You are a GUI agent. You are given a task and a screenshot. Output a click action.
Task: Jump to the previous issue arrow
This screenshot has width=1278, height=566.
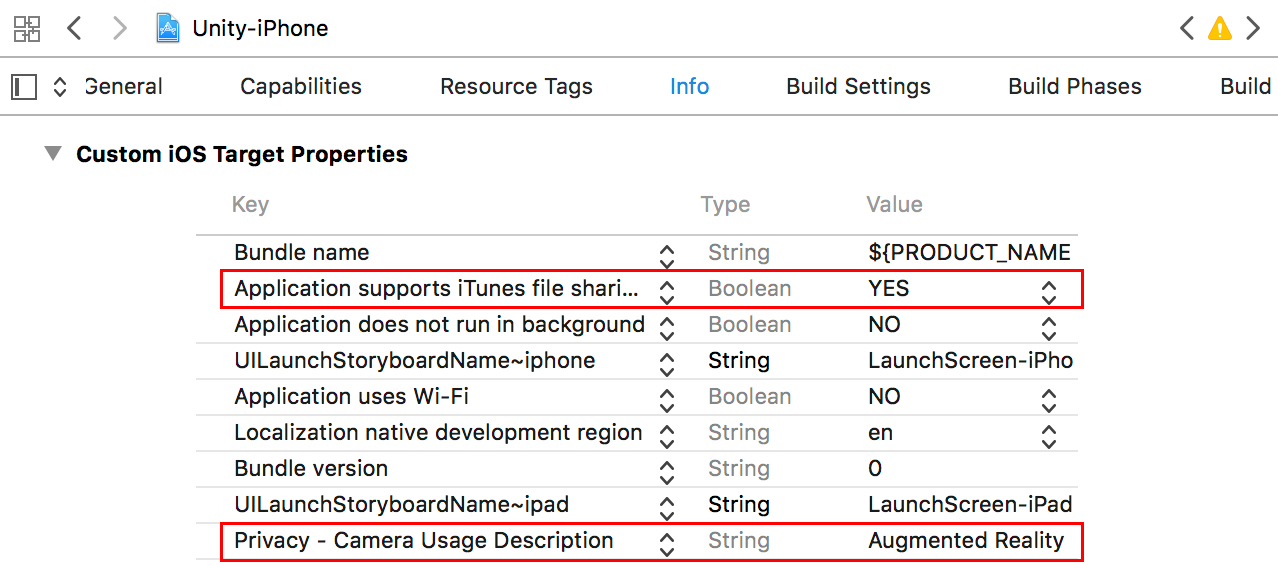click(1187, 28)
